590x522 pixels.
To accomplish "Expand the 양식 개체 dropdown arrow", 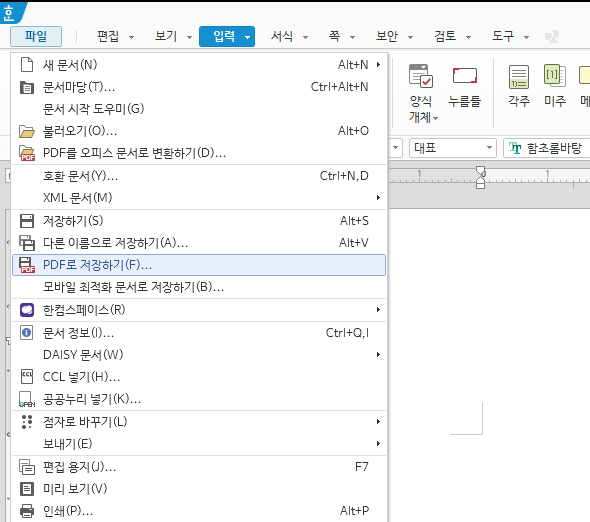I will [435, 119].
